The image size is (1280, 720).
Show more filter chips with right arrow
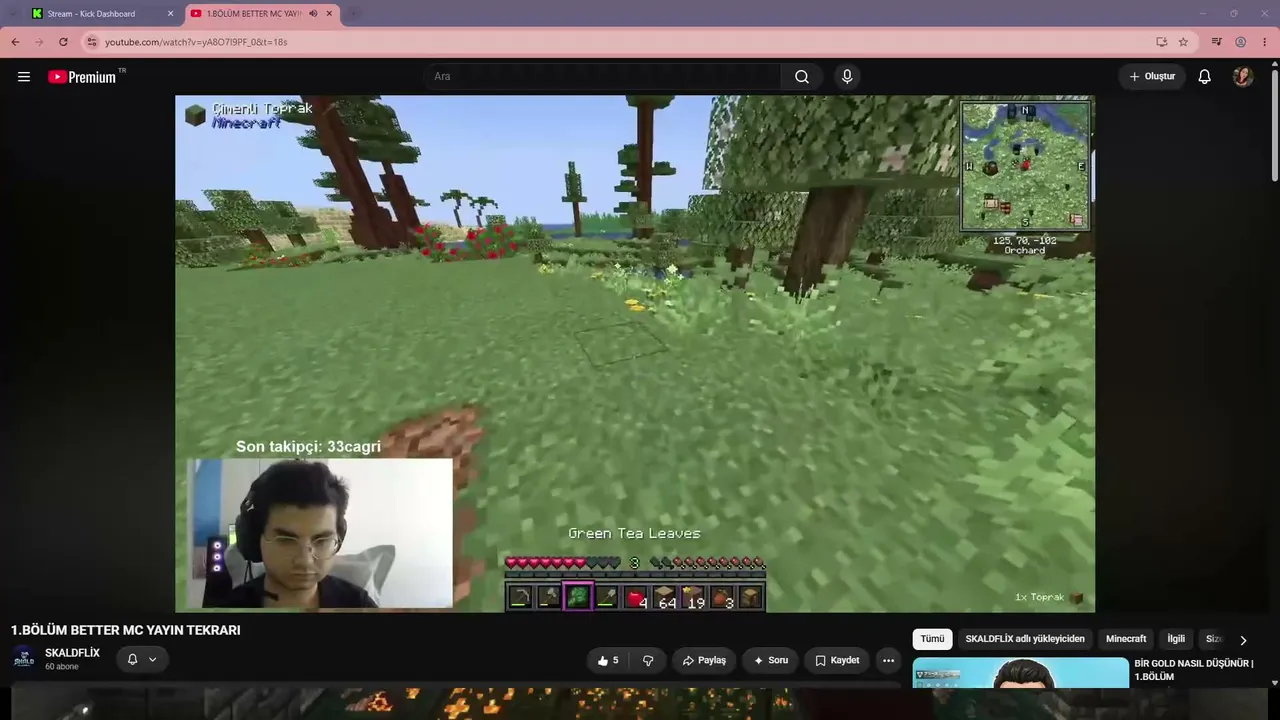pyautogui.click(x=1243, y=640)
